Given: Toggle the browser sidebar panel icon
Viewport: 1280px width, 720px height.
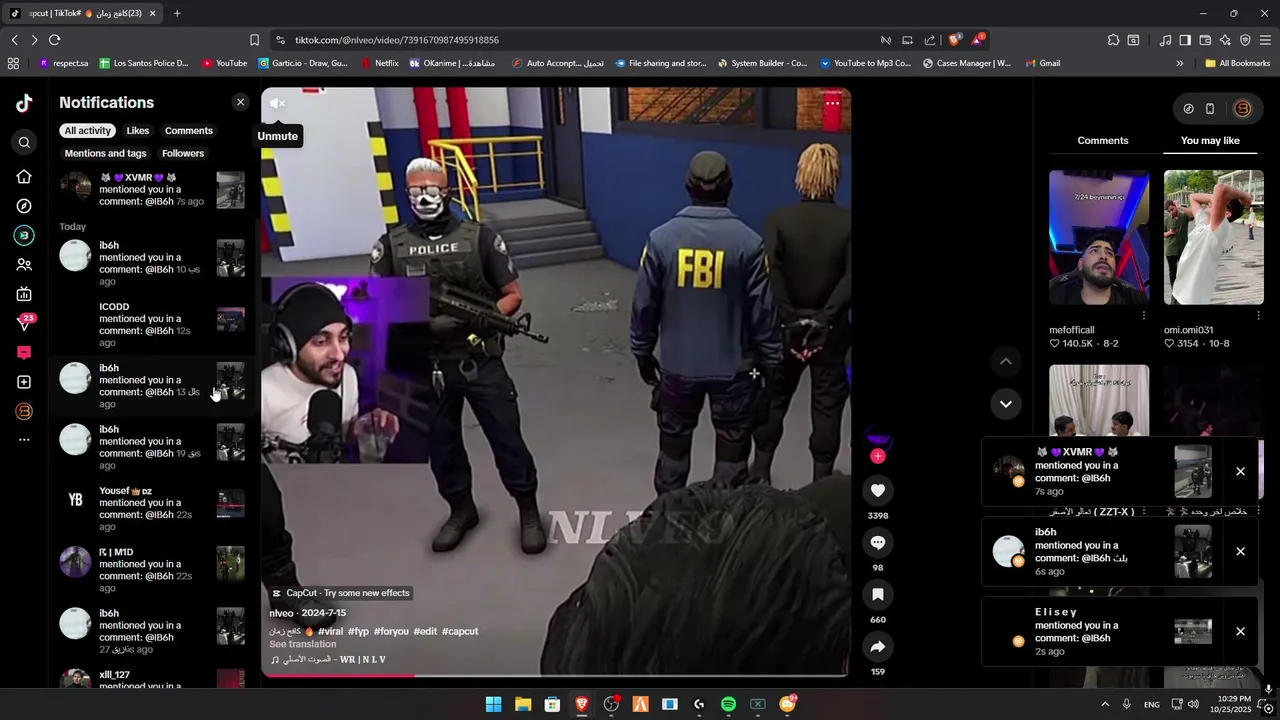Looking at the screenshot, I should tap(1185, 40).
